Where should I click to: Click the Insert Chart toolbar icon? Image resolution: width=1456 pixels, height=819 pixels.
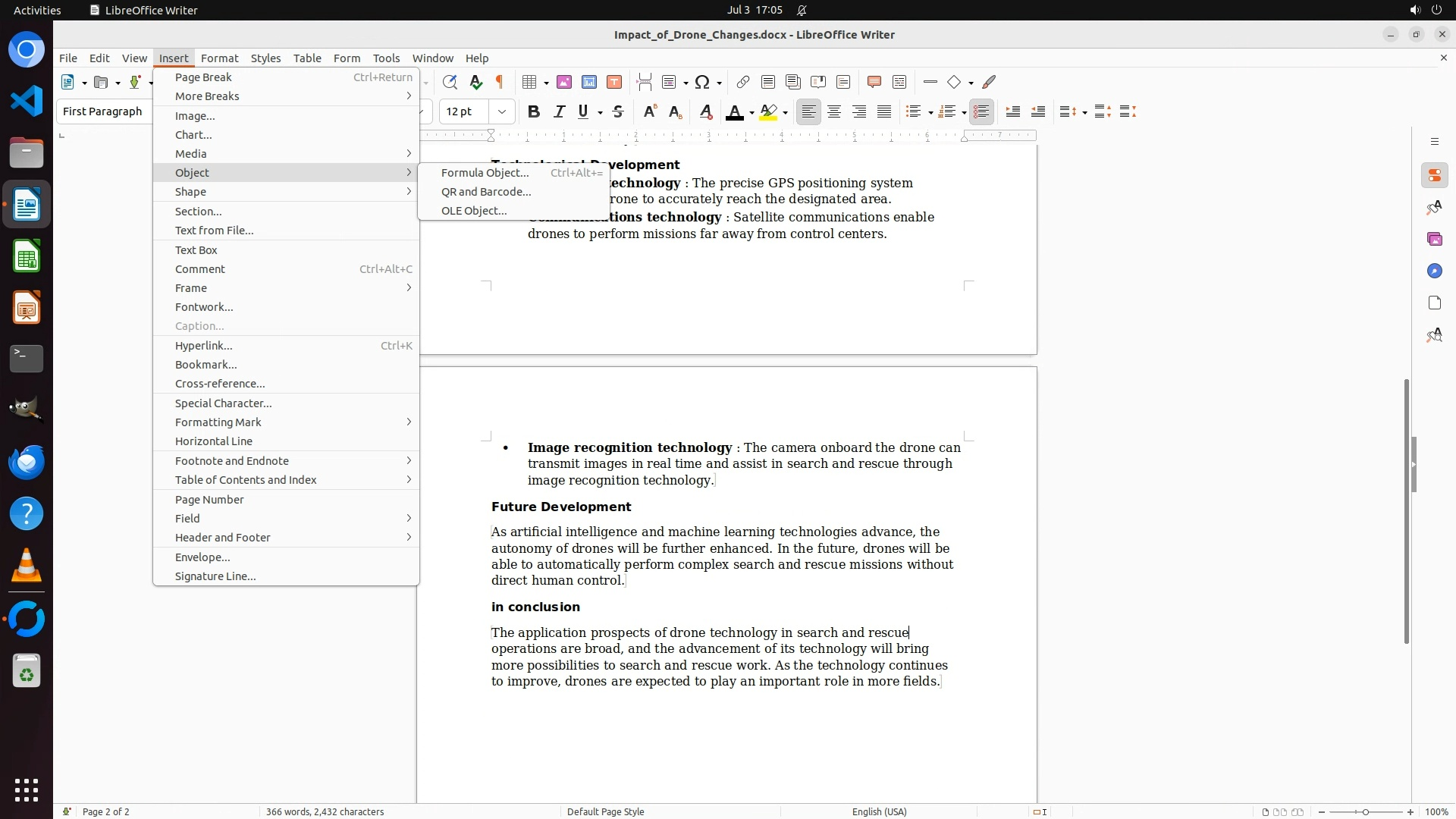589,82
